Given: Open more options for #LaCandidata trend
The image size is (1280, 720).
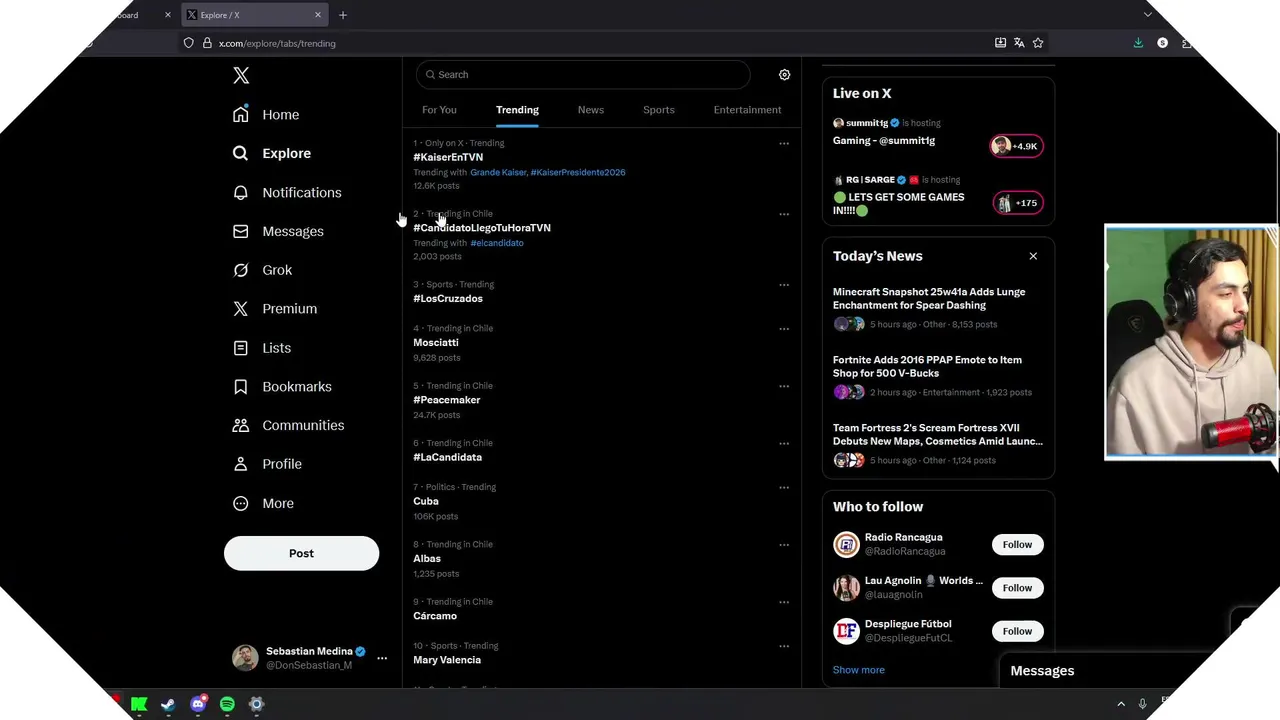Looking at the screenshot, I should [x=784, y=444].
